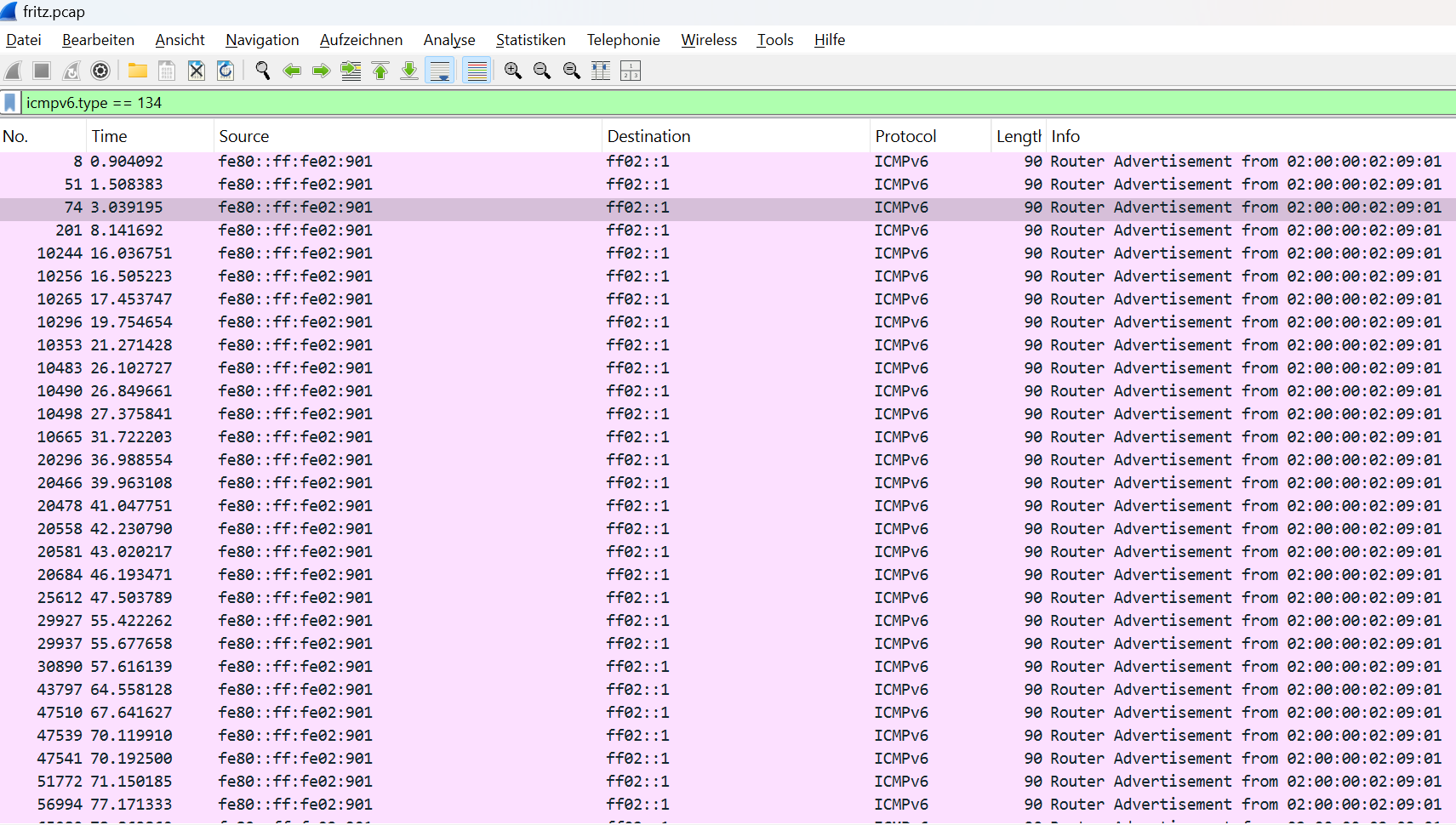Click the Save capture file icon
The width and height of the screenshot is (1456, 825).
[167, 71]
